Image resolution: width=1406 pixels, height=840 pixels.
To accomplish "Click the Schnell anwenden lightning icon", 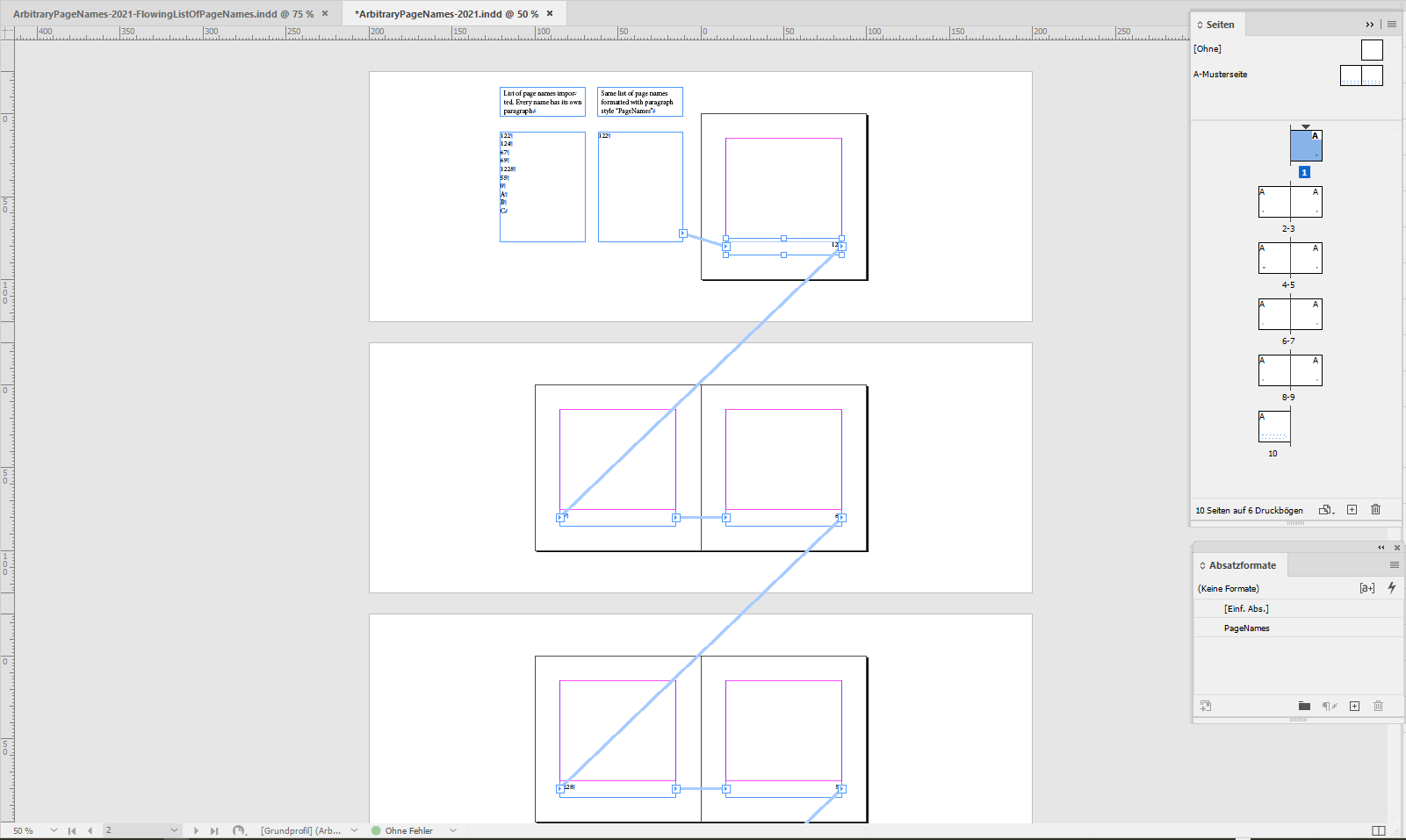I will [1392, 588].
